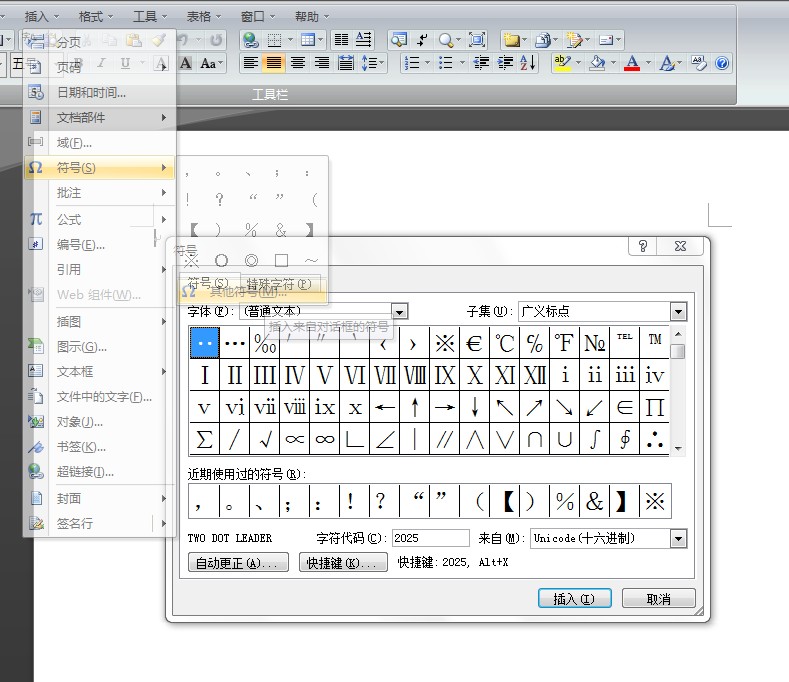Click the yellow text highlight color icon
Viewport: 789px width, 682px height.
tap(562, 63)
